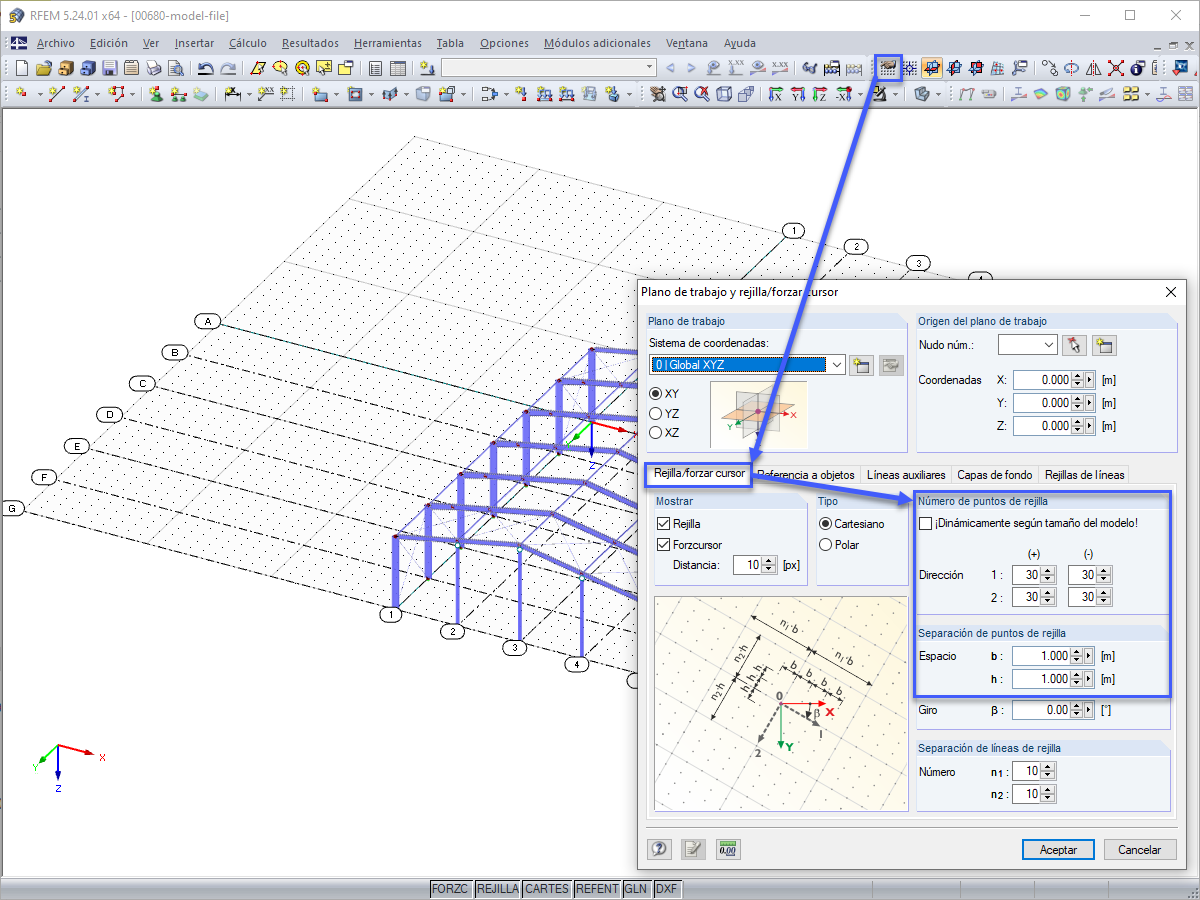Click the Print icon in the toolbar
The height and width of the screenshot is (900, 1200).
click(153, 68)
